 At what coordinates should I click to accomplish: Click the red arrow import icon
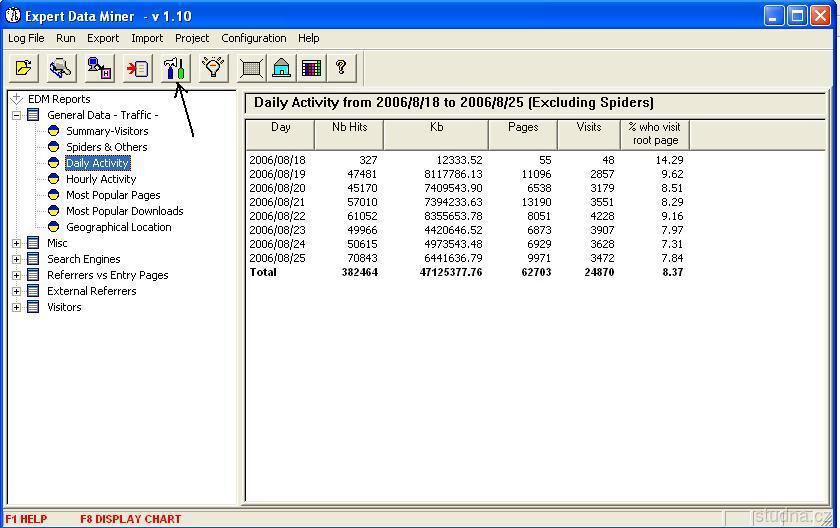137,68
